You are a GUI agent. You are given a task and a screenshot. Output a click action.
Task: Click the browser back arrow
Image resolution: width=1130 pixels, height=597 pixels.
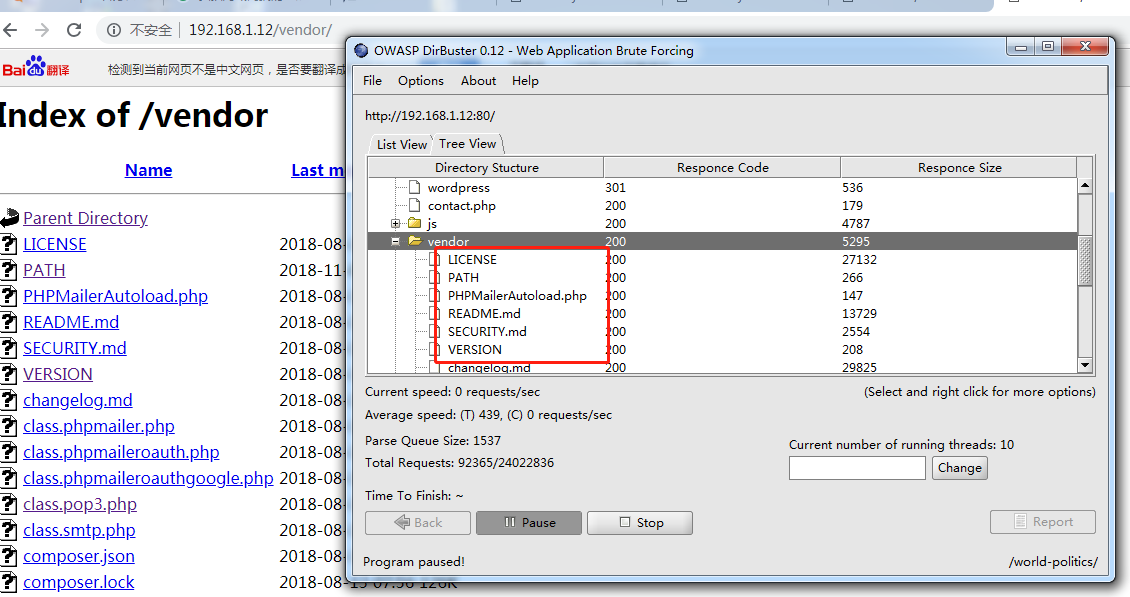(x=10, y=30)
